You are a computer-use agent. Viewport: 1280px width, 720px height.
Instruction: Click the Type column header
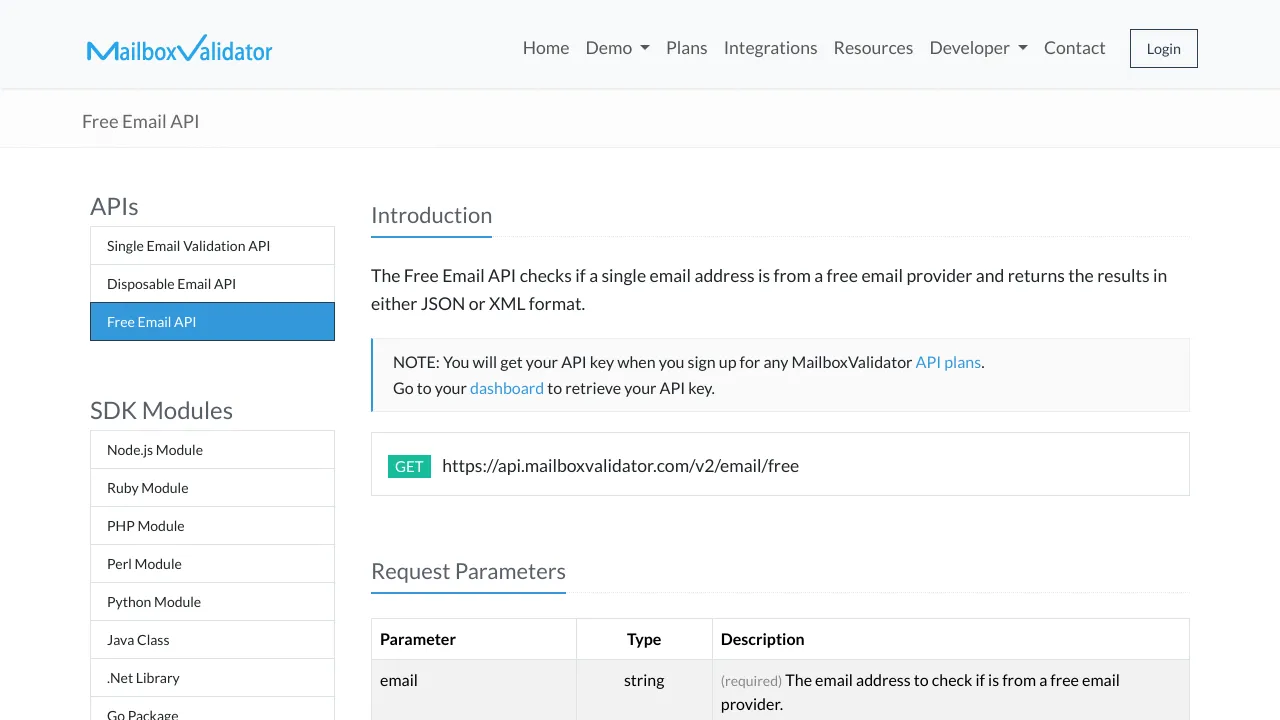tap(644, 639)
